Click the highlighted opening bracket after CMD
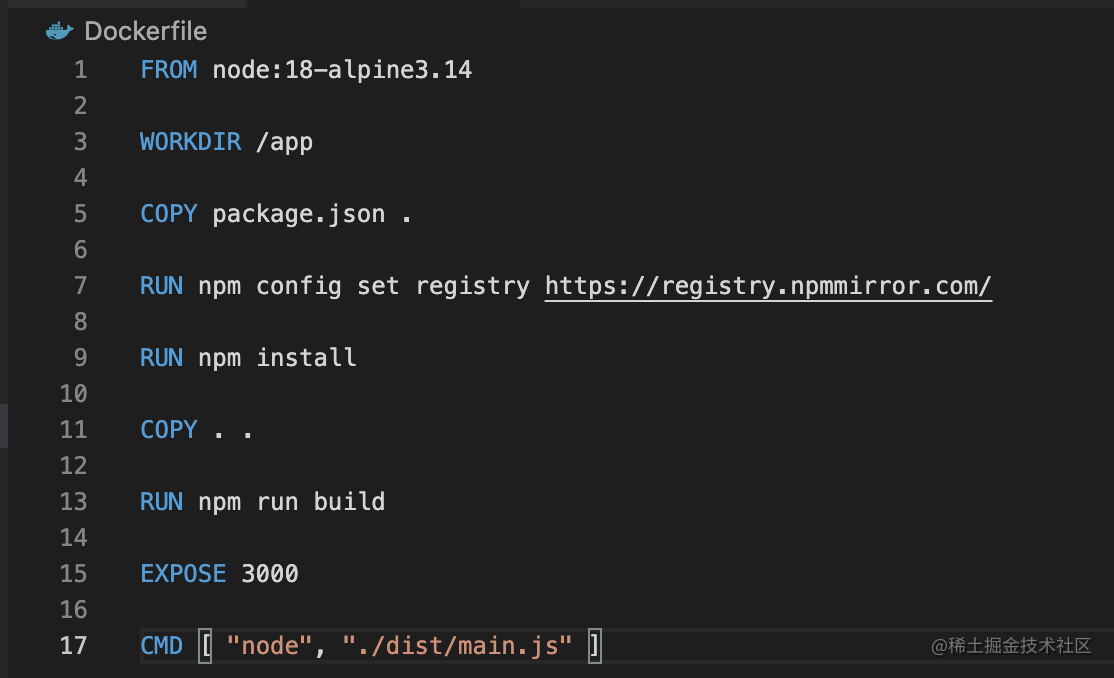The width and height of the screenshot is (1114, 678). pyautogui.click(x=206, y=646)
